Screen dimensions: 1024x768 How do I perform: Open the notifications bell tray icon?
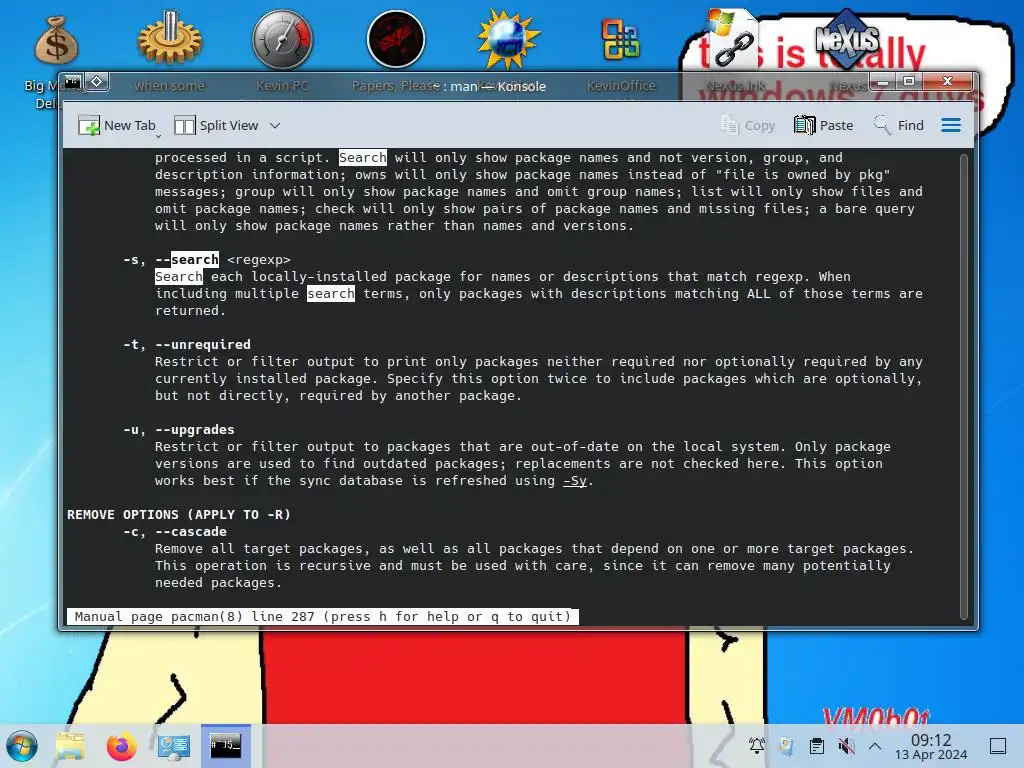(x=756, y=745)
